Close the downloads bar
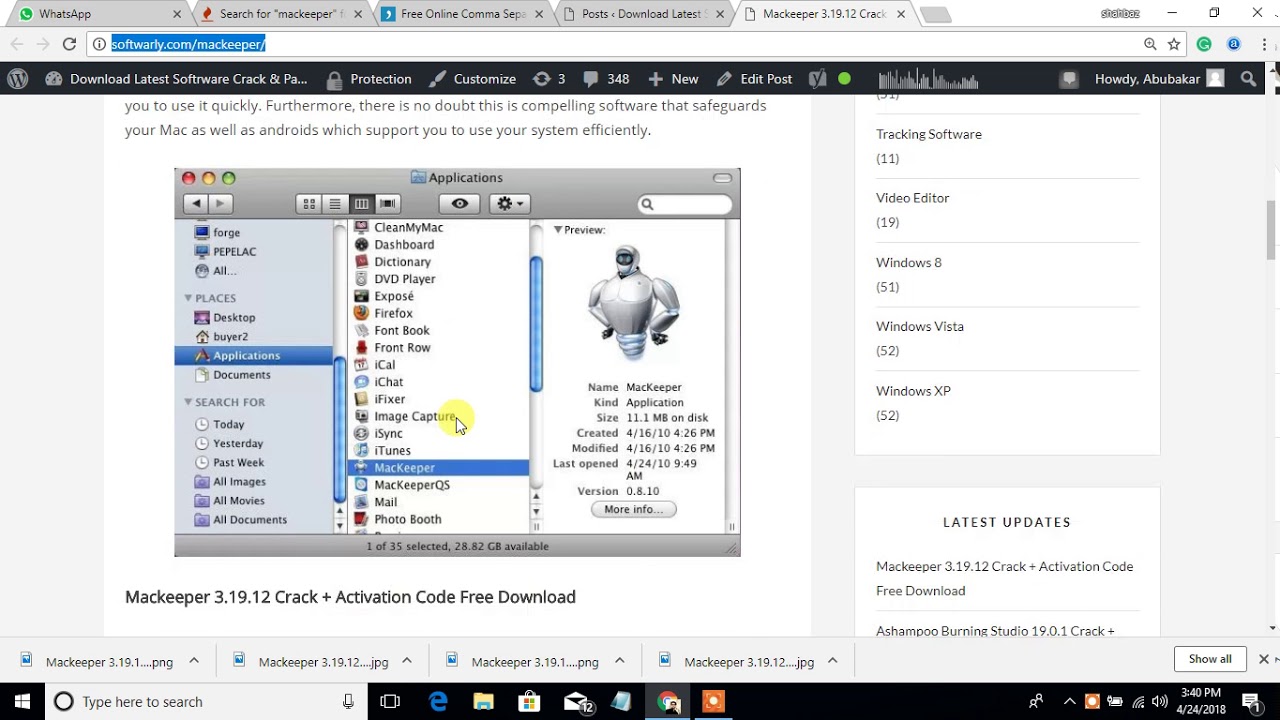This screenshot has width=1280, height=720. tap(1263, 659)
